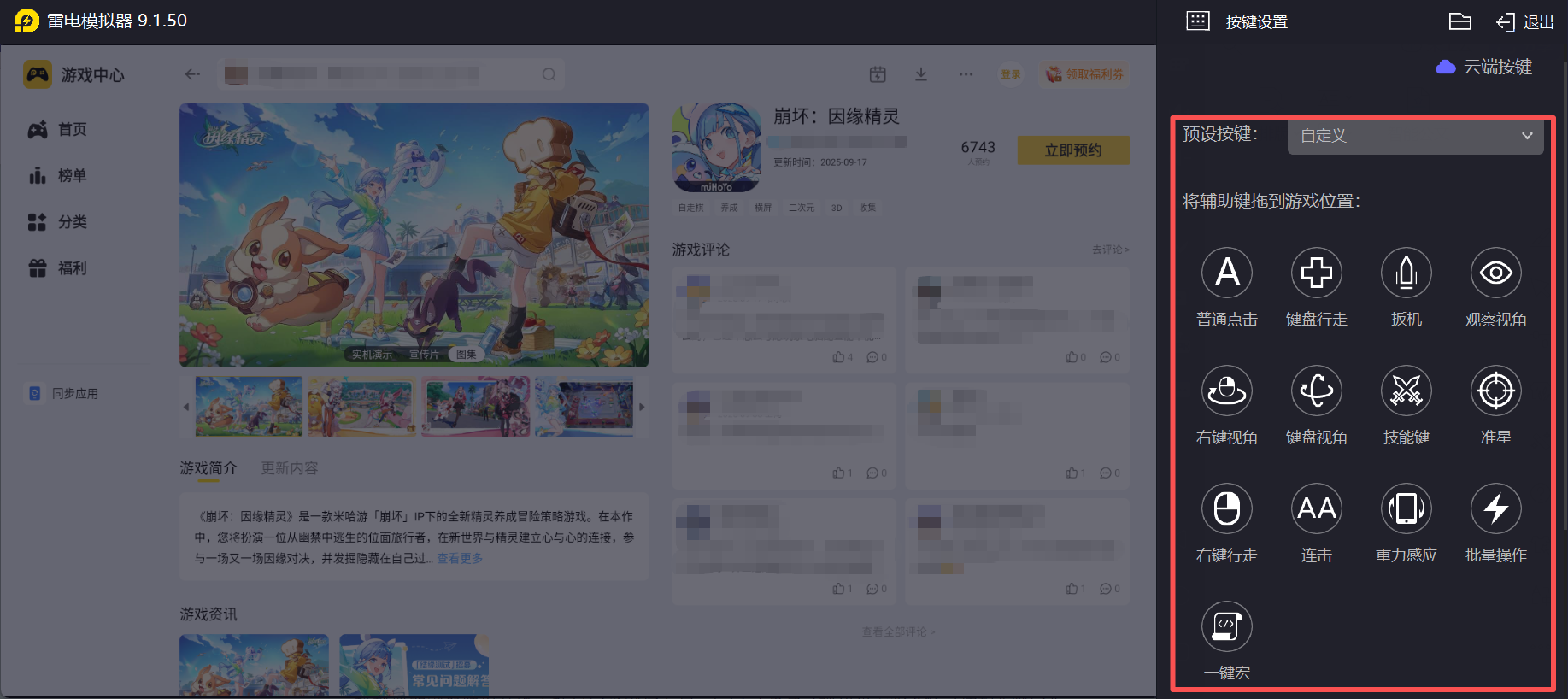Click the 立即预约 reserve button
The height and width of the screenshot is (699, 1568).
[x=1073, y=150]
